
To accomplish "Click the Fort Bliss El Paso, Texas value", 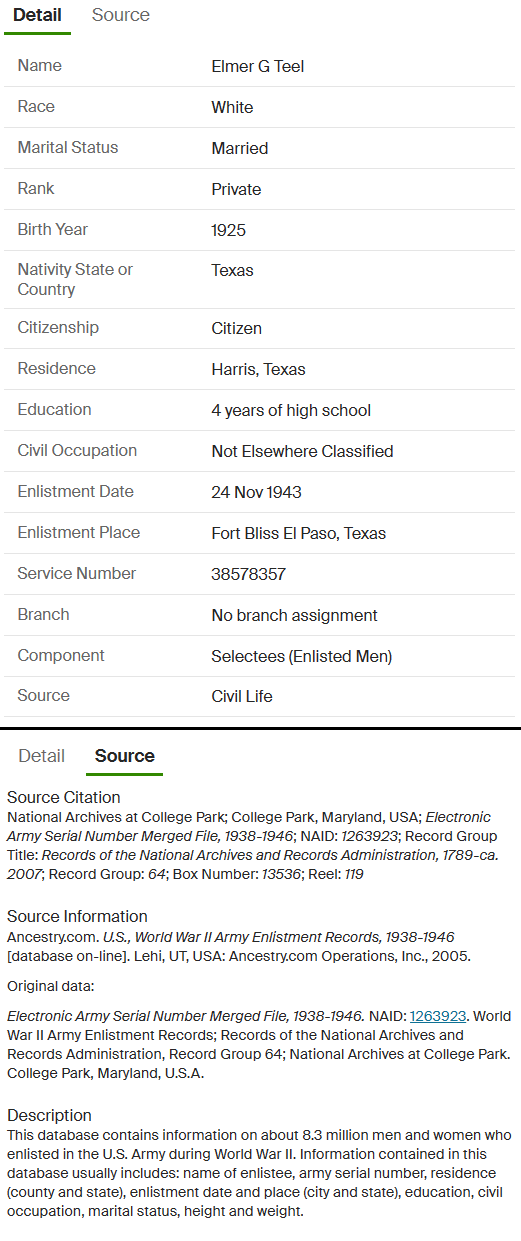I will pos(298,533).
